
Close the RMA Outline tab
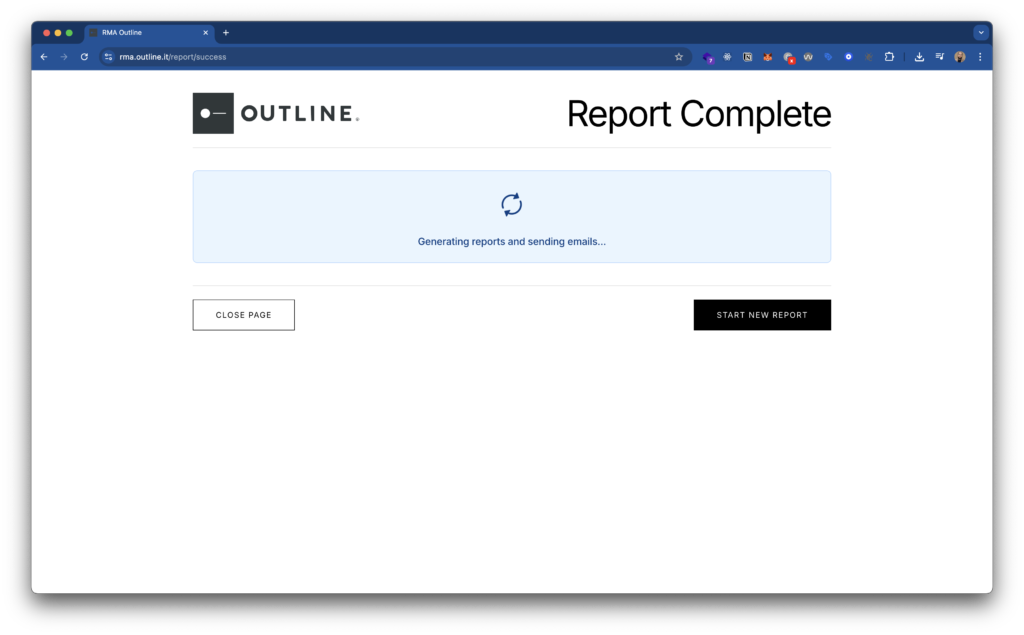[206, 32]
